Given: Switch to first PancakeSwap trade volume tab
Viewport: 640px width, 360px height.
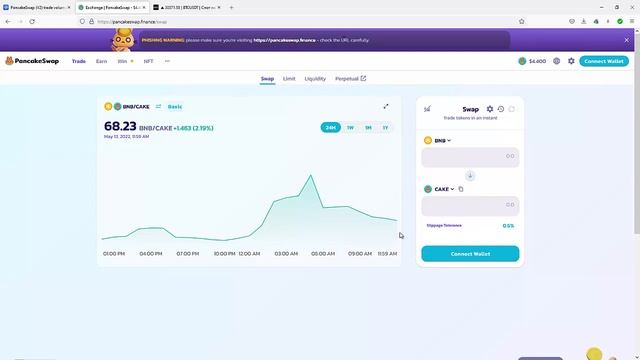Looking at the screenshot, I should [x=37, y=7].
